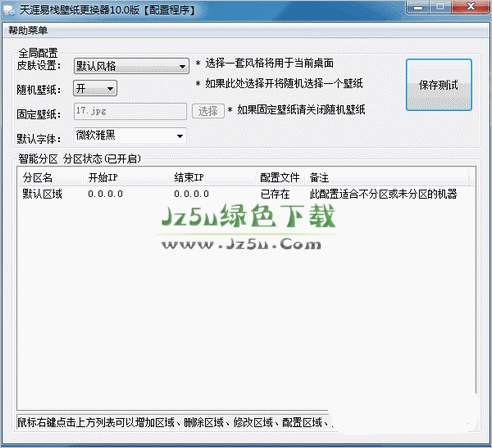This screenshot has width=492, height=448.
Task: Click the 默认字体 label
Action: pos(39,139)
